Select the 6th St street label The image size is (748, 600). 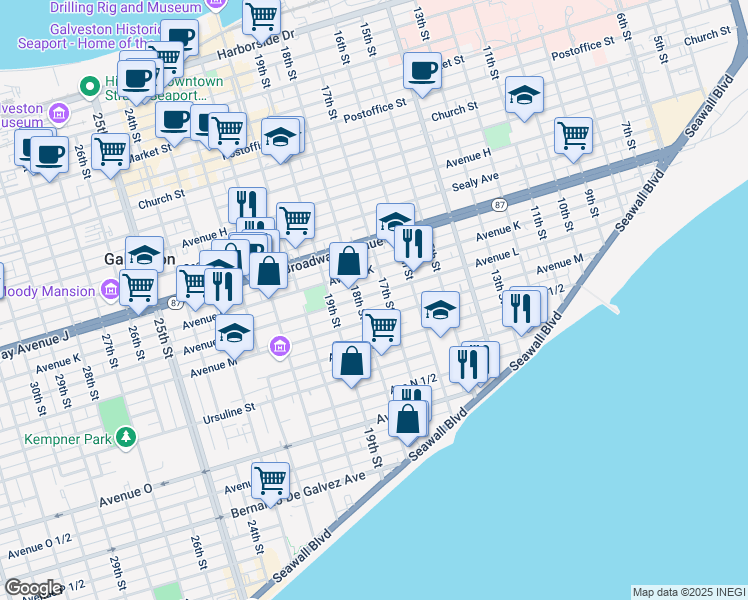point(624,27)
